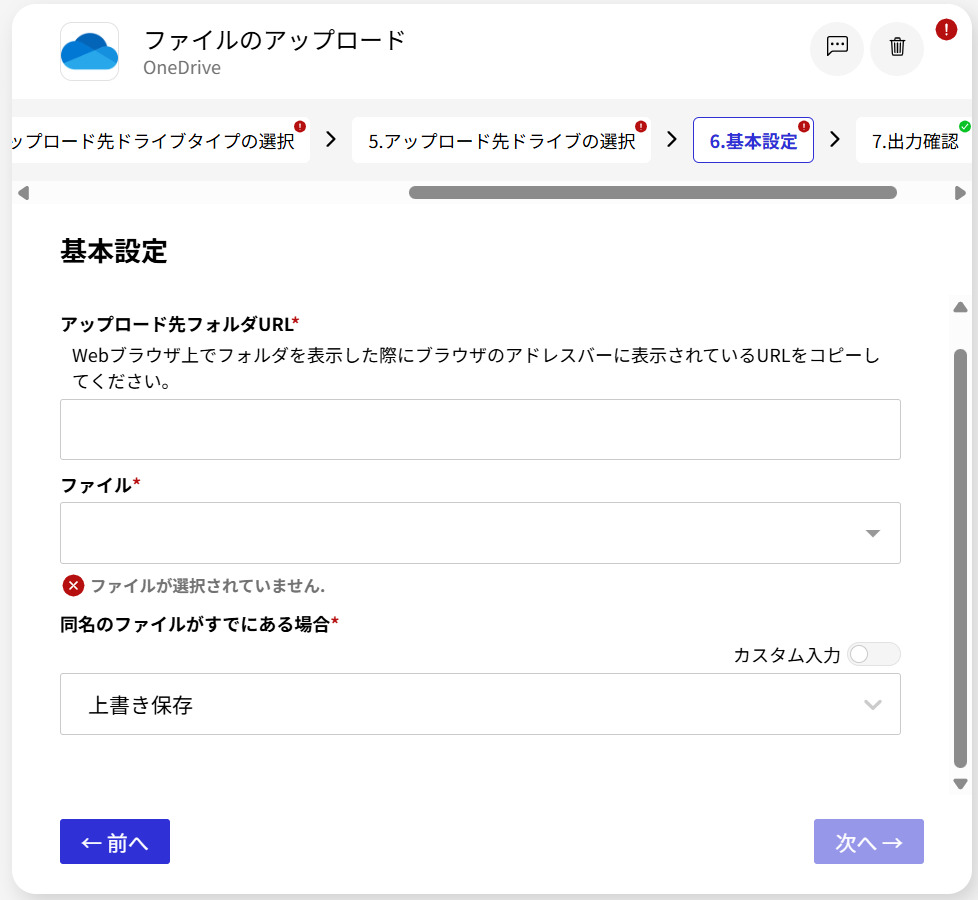Open the アップロード先ドライブタイプの選択 step
This screenshot has width=978, height=900.
(155, 141)
